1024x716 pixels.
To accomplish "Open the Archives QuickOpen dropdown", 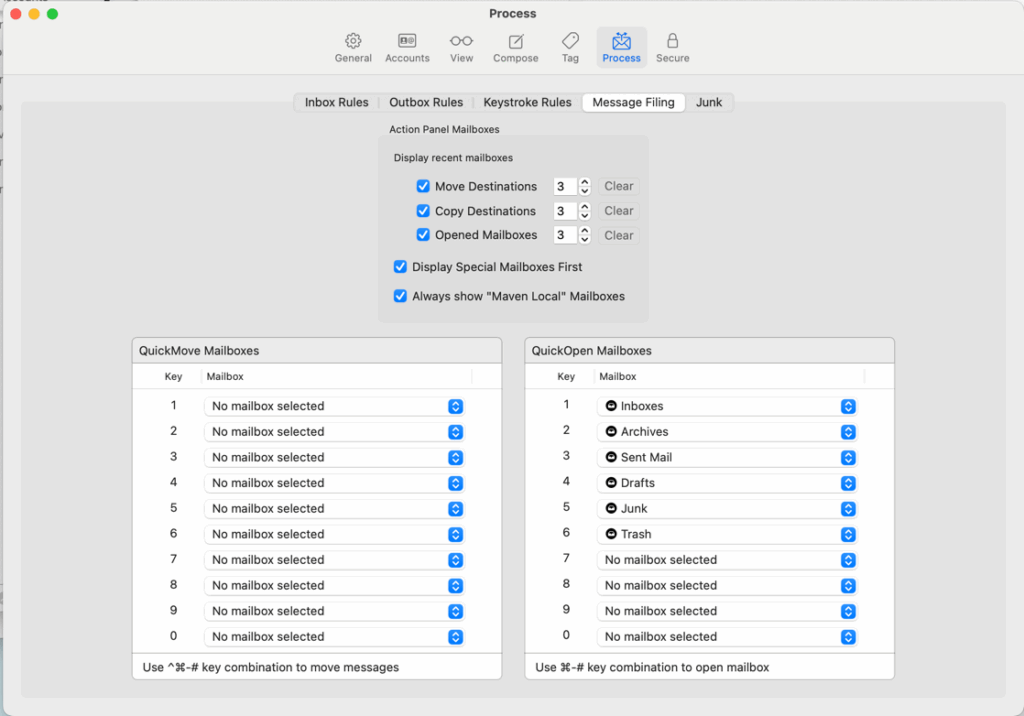I will [727, 432].
